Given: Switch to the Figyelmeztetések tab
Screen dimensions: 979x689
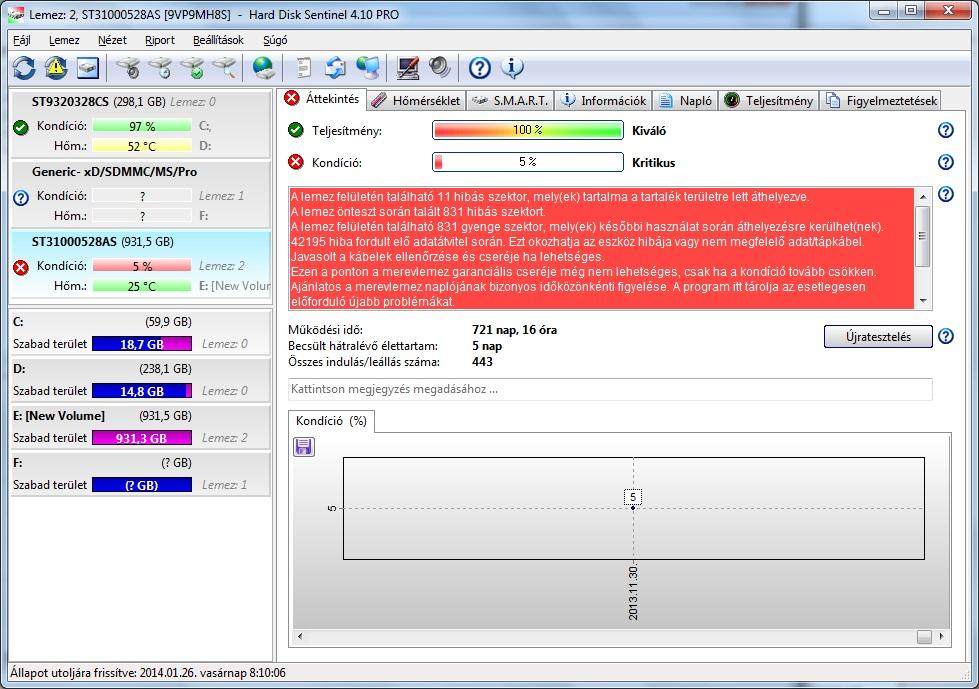Looking at the screenshot, I should [x=882, y=100].
